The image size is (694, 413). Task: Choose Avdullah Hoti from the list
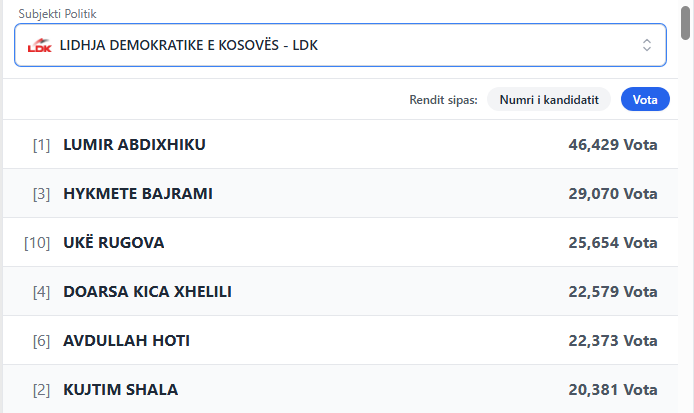point(126,340)
